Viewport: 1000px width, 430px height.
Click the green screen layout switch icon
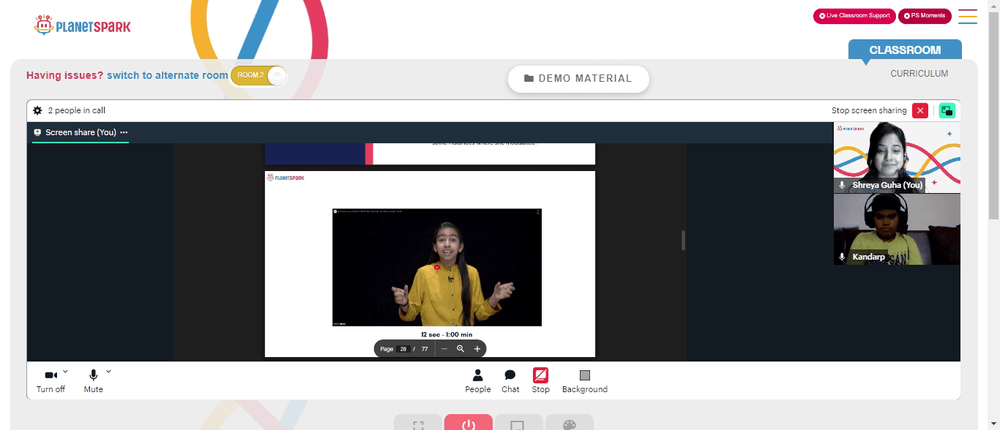pos(947,110)
